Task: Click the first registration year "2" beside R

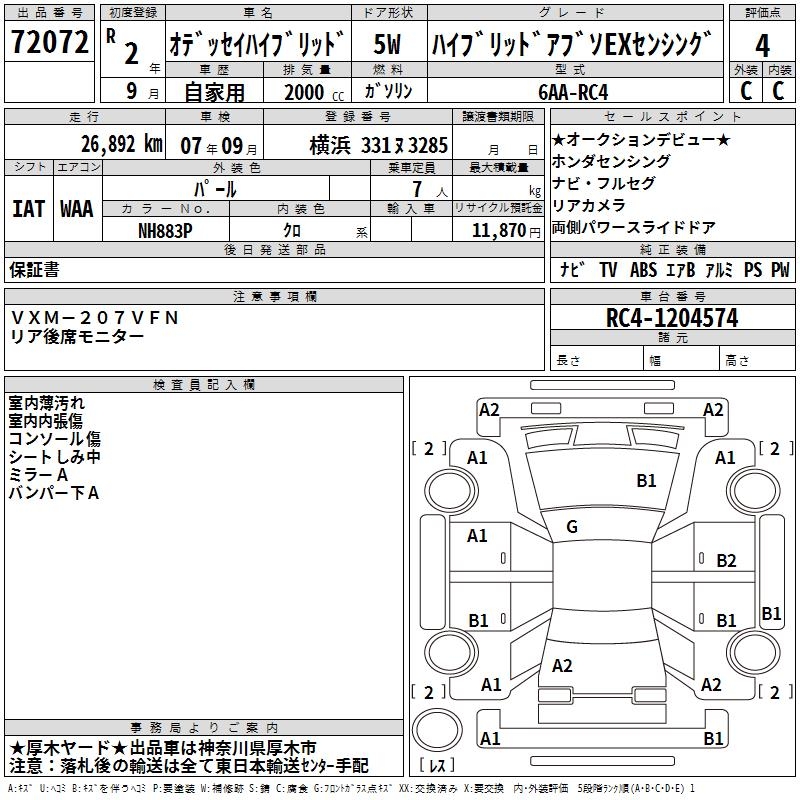Action: pos(131,54)
